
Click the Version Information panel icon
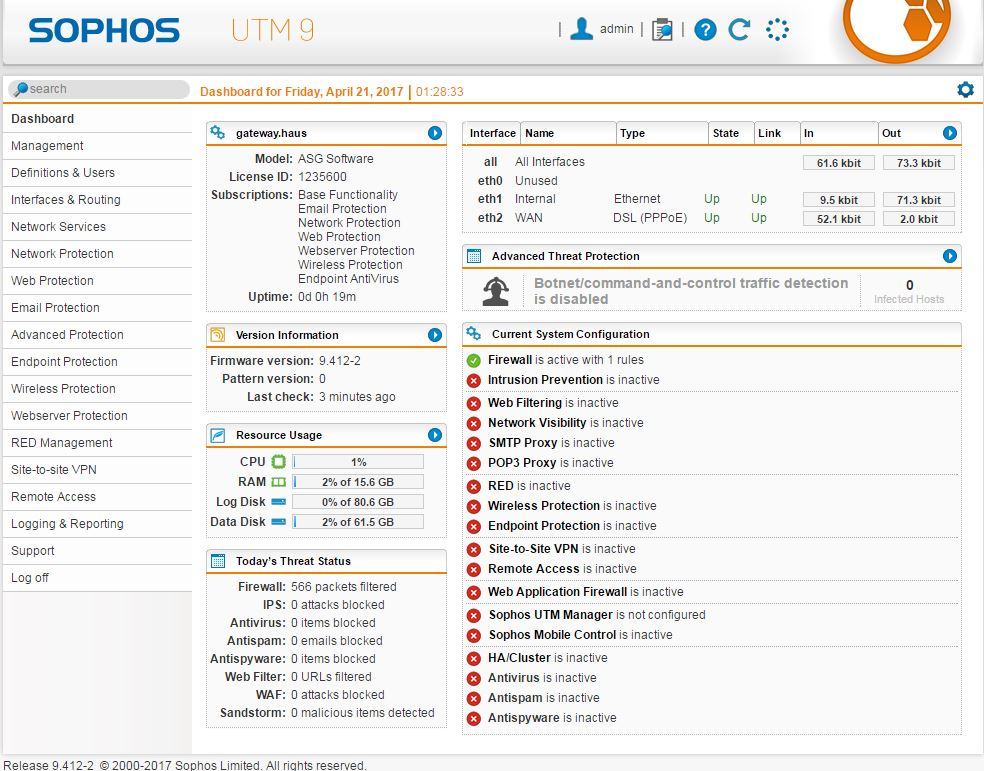(x=218, y=334)
